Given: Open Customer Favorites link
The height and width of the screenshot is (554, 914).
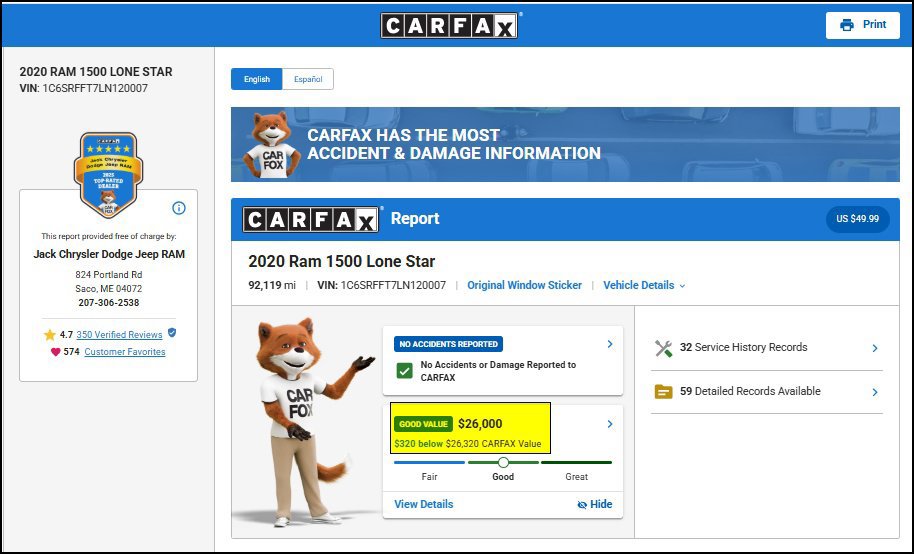Looking at the screenshot, I should (125, 352).
